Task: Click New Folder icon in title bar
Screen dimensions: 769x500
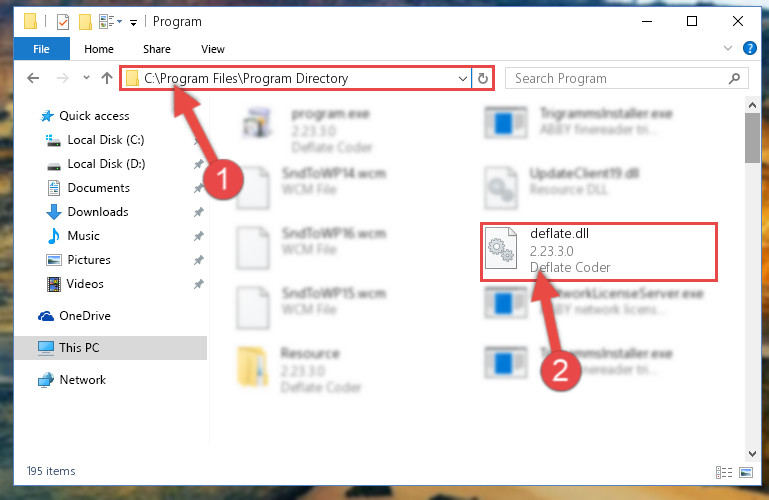Action: [85, 22]
